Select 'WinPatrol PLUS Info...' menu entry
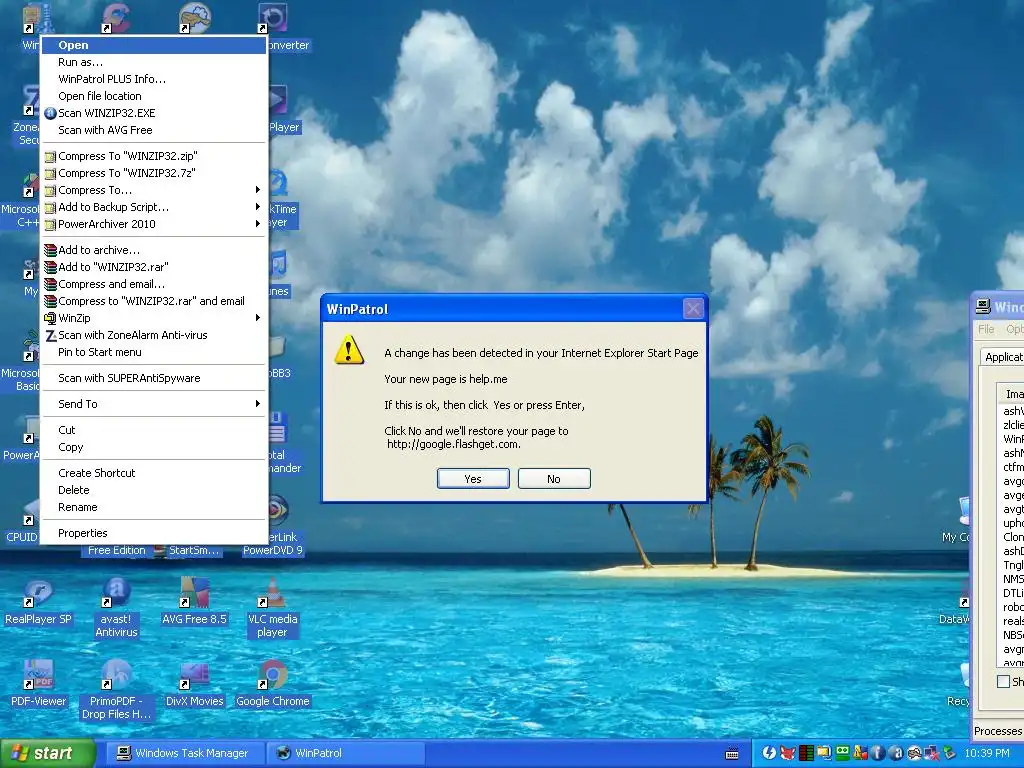Image resolution: width=1024 pixels, height=768 pixels. pos(153,79)
